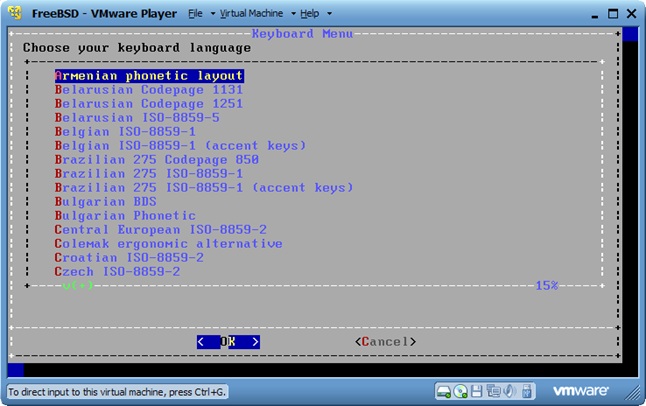The width and height of the screenshot is (646, 406).
Task: Click the floppy drive status icon
Action: pos(477,391)
